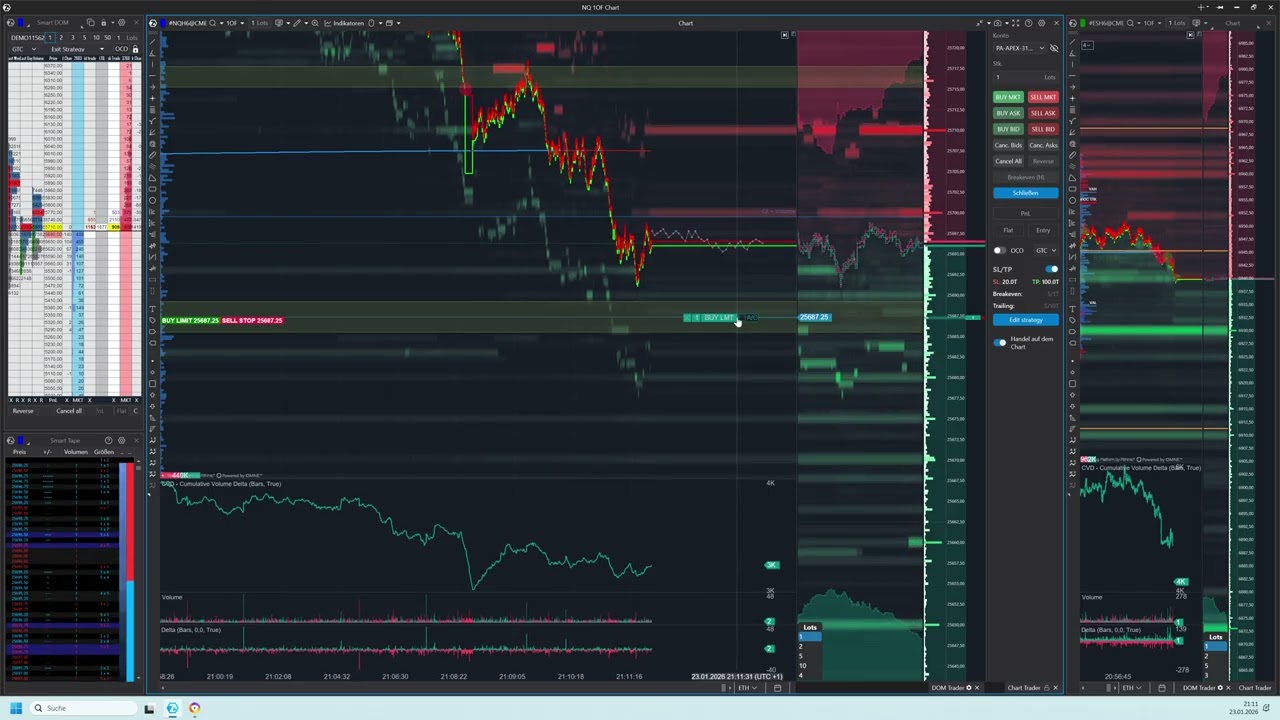Click the BUY MKT button

click(1008, 97)
